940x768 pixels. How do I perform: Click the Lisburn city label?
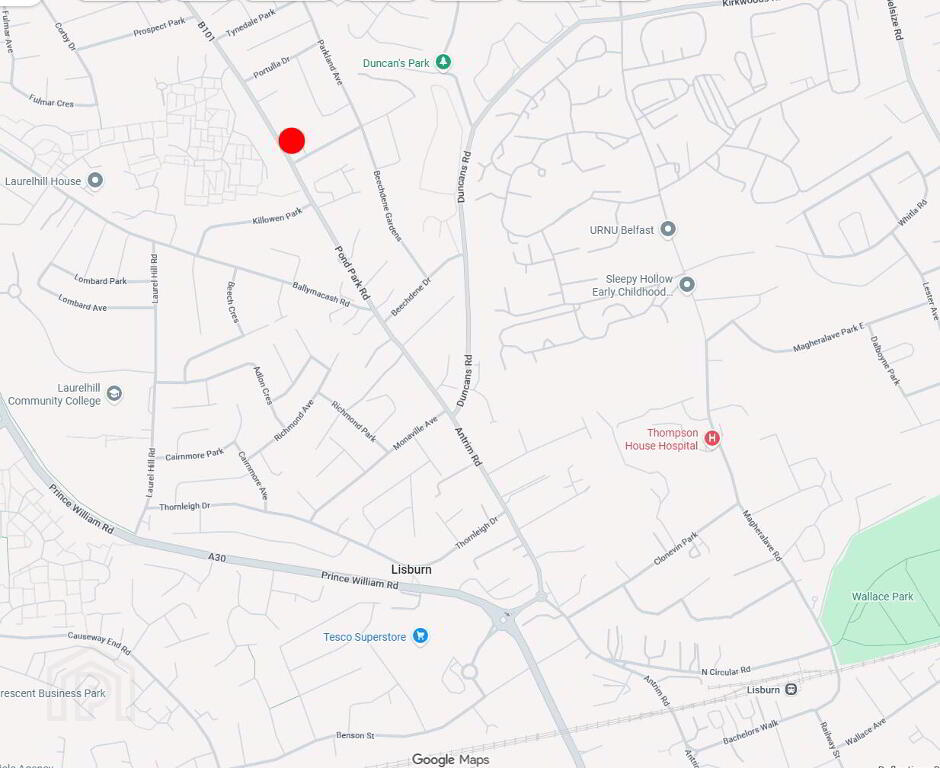coord(411,569)
